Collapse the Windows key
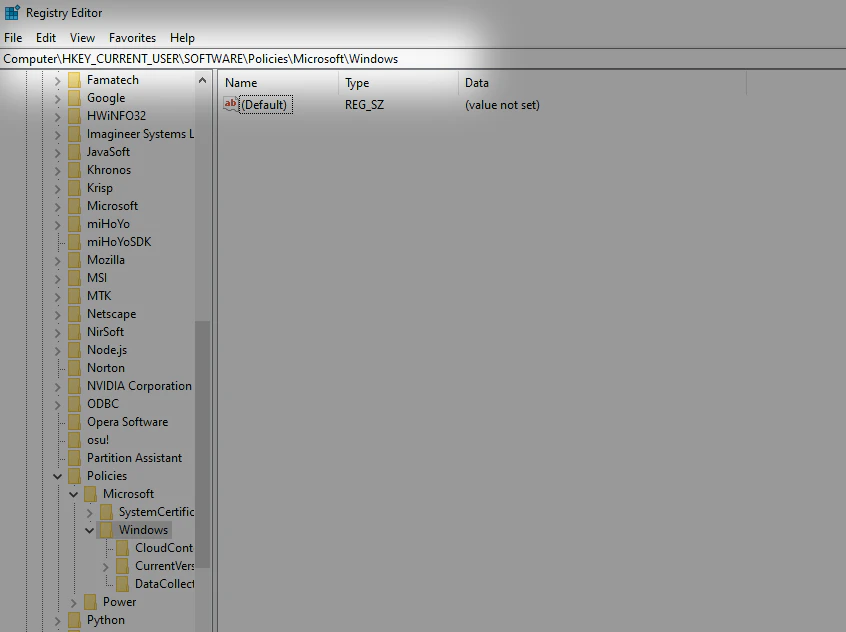Image resolution: width=846 pixels, height=632 pixels. [90, 531]
